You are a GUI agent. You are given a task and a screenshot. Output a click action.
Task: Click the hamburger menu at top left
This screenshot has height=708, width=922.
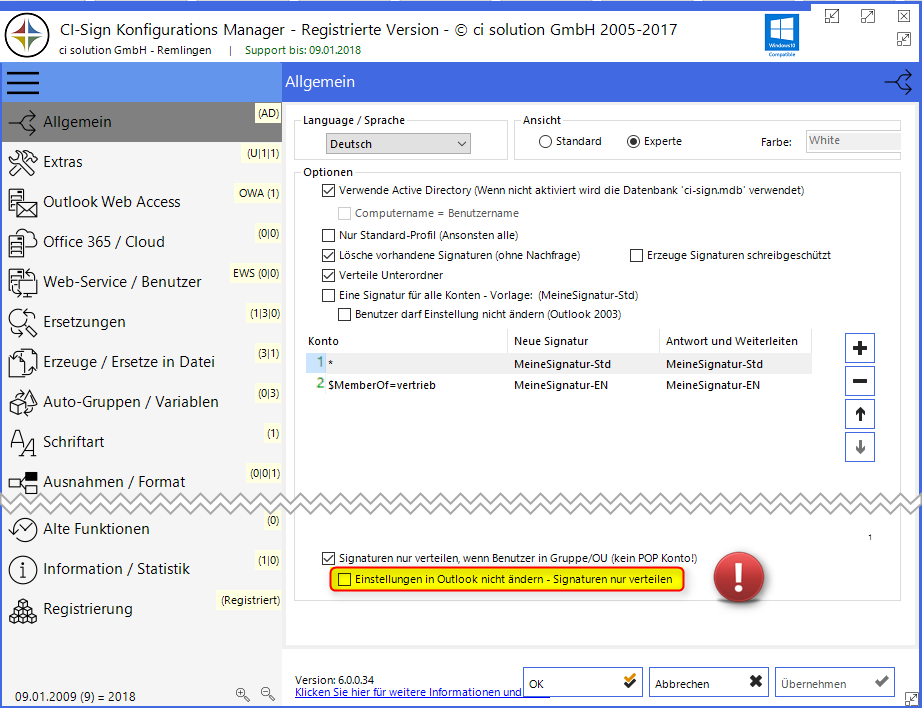coord(22,83)
